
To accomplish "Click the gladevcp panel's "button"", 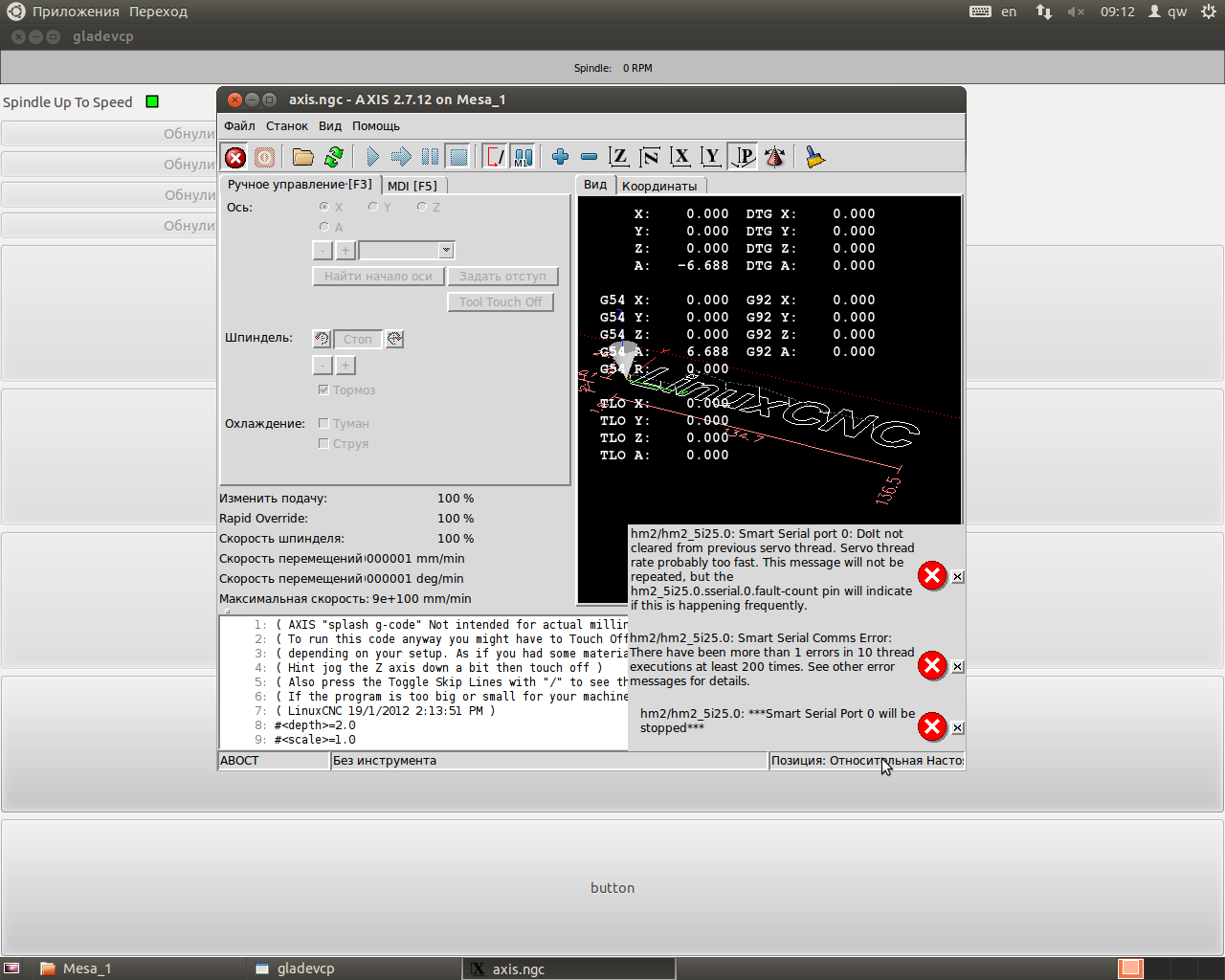I will [x=612, y=888].
